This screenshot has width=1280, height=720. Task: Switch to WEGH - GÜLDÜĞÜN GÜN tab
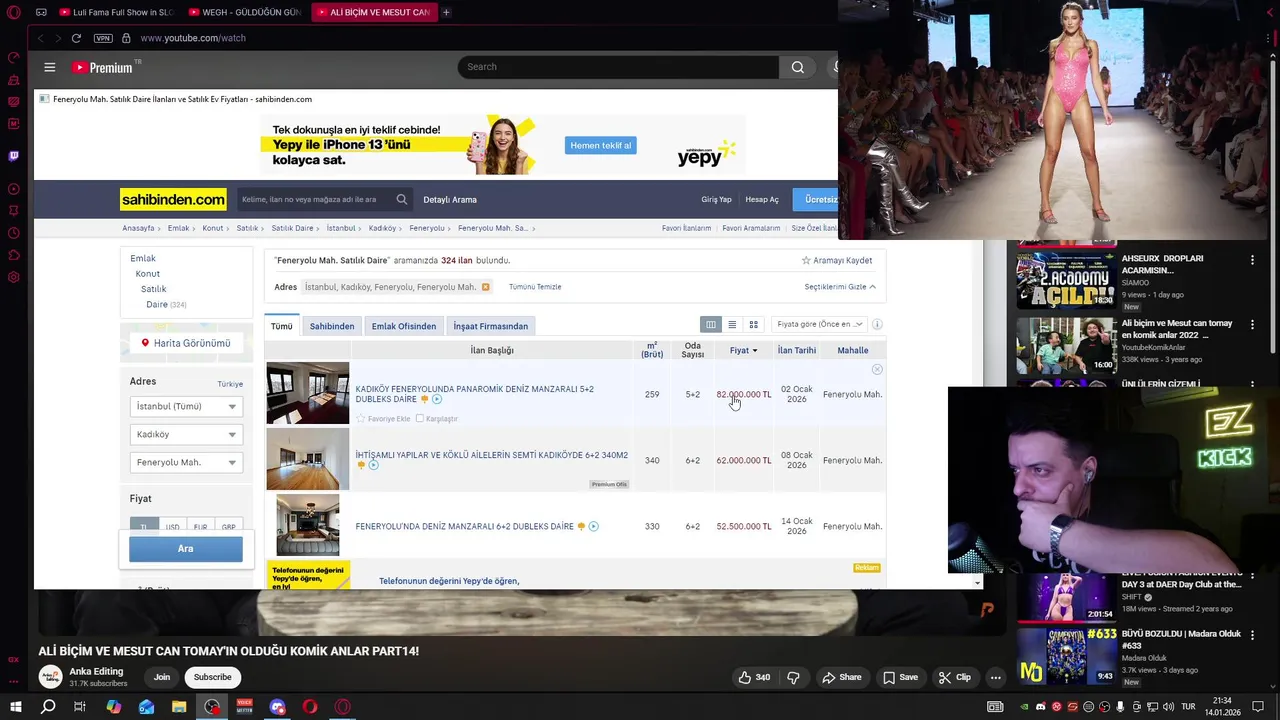click(x=247, y=12)
